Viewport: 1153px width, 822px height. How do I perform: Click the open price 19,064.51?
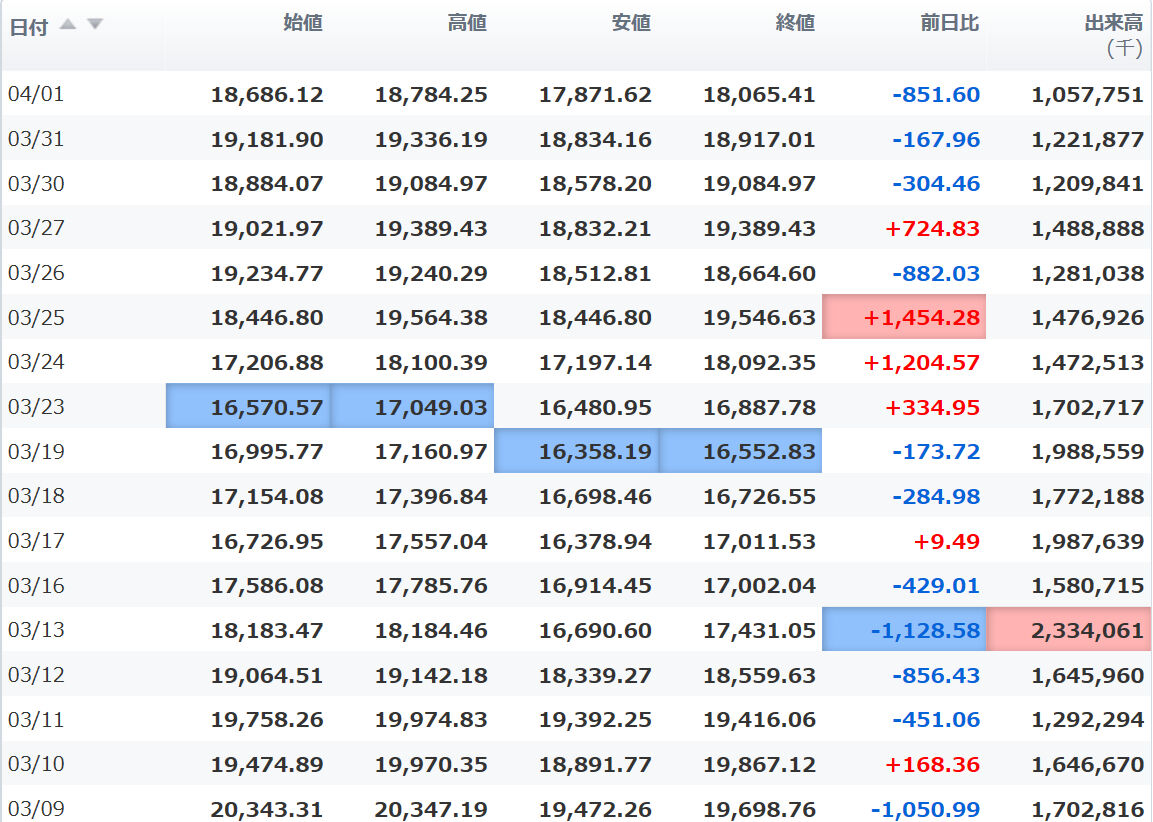tap(267, 676)
